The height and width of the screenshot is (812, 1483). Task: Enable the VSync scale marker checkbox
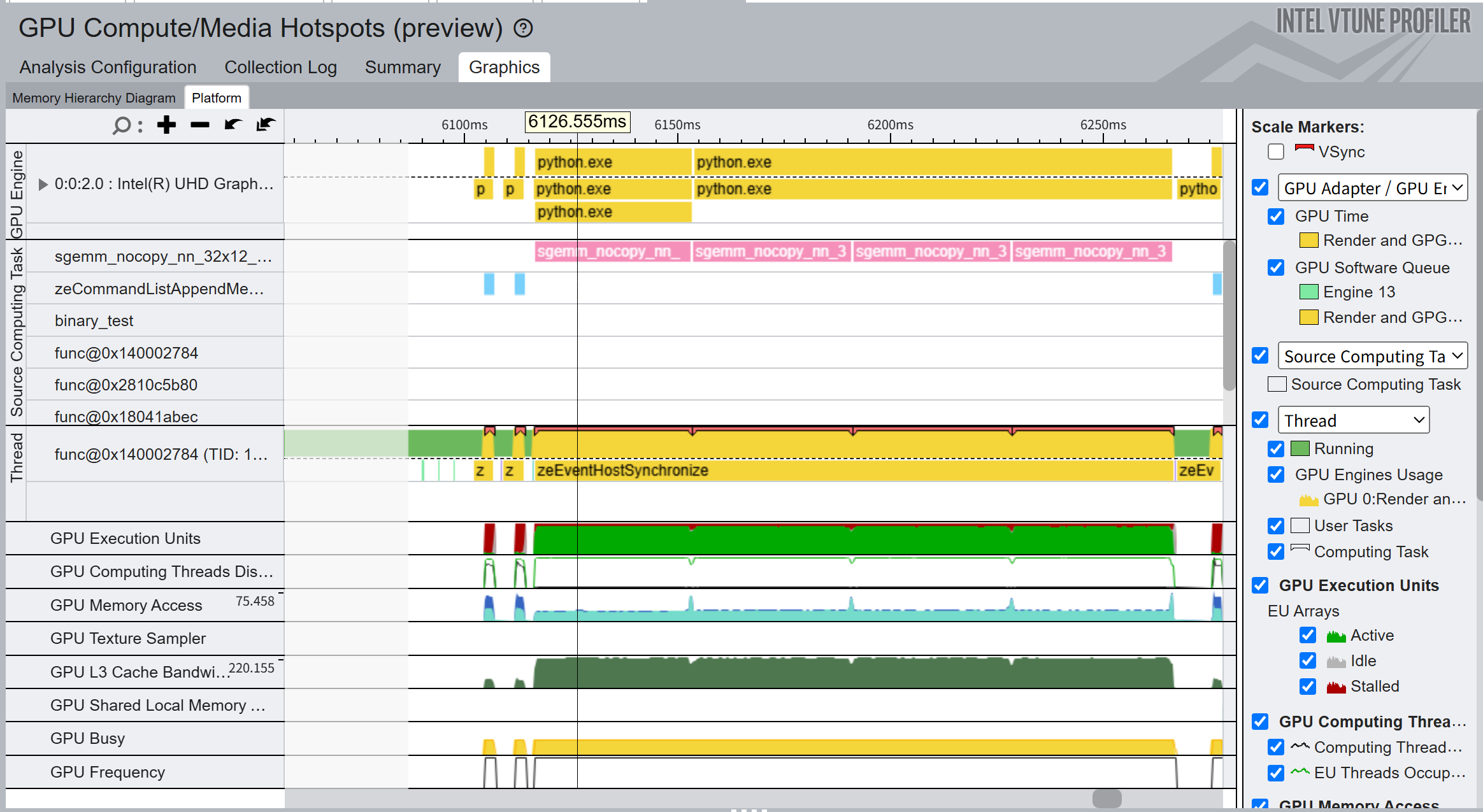tap(1276, 152)
